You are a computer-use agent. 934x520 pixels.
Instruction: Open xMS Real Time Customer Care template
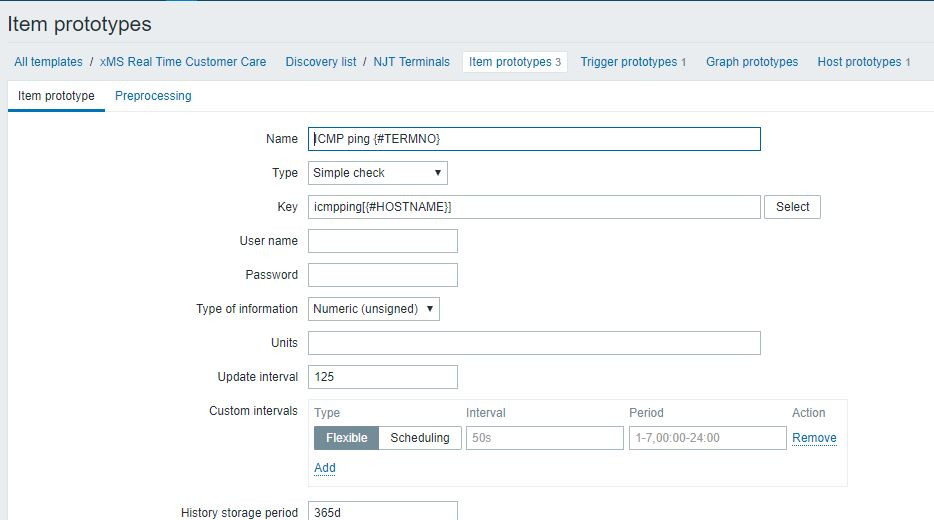pos(183,62)
